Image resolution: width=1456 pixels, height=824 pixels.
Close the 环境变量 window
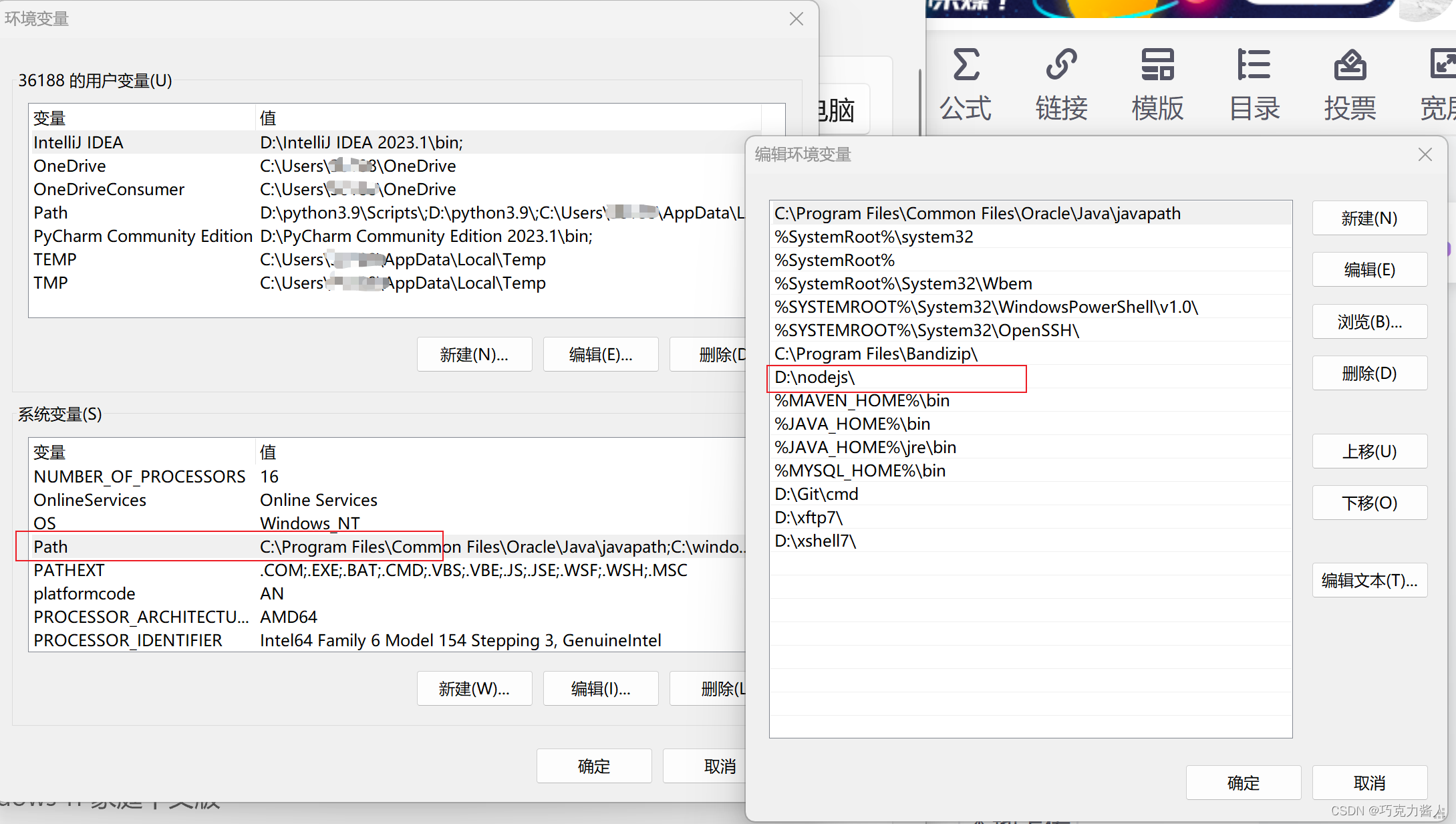[x=796, y=19]
